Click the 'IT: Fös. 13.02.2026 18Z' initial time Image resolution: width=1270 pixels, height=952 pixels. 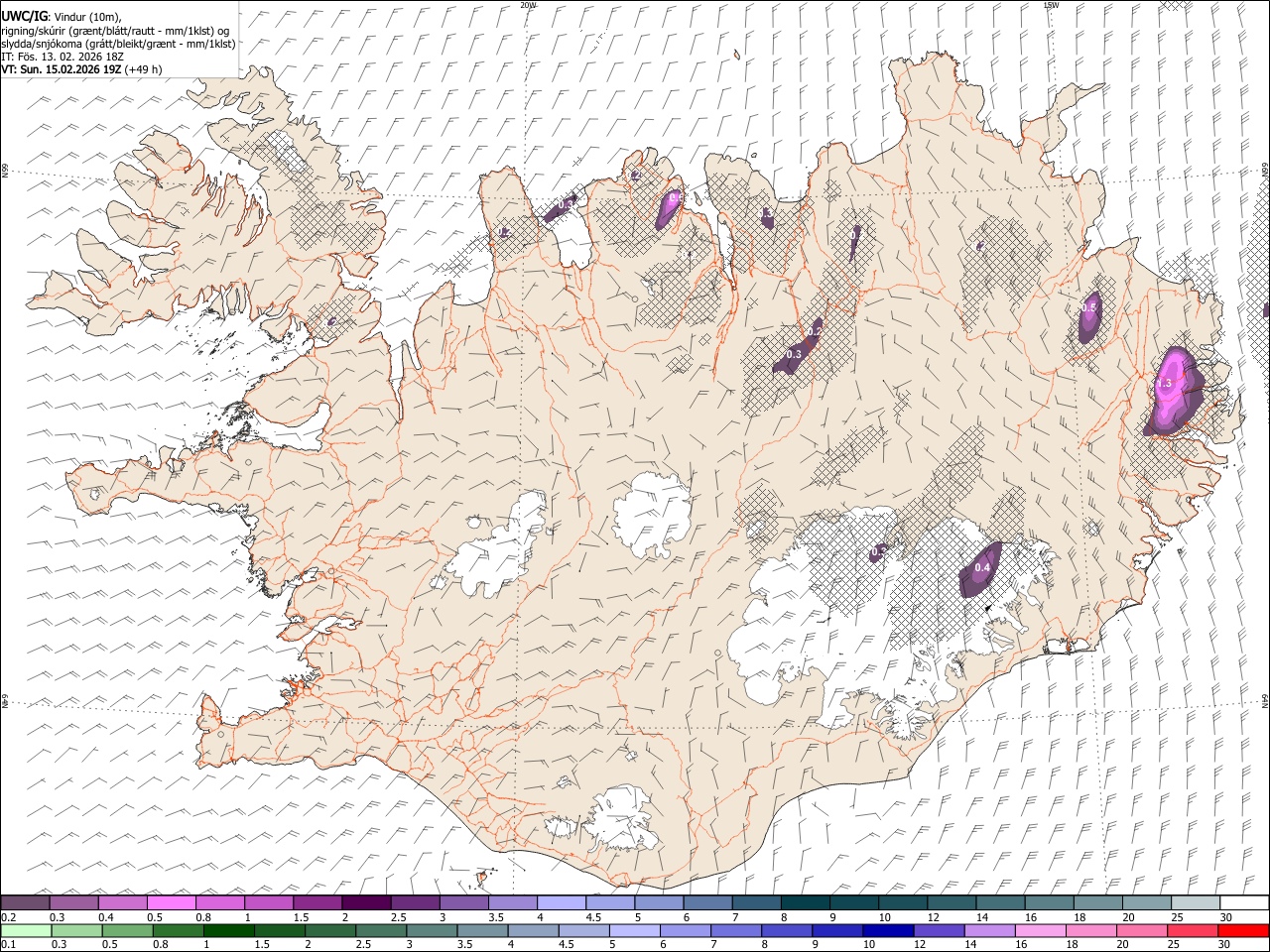tap(63, 57)
